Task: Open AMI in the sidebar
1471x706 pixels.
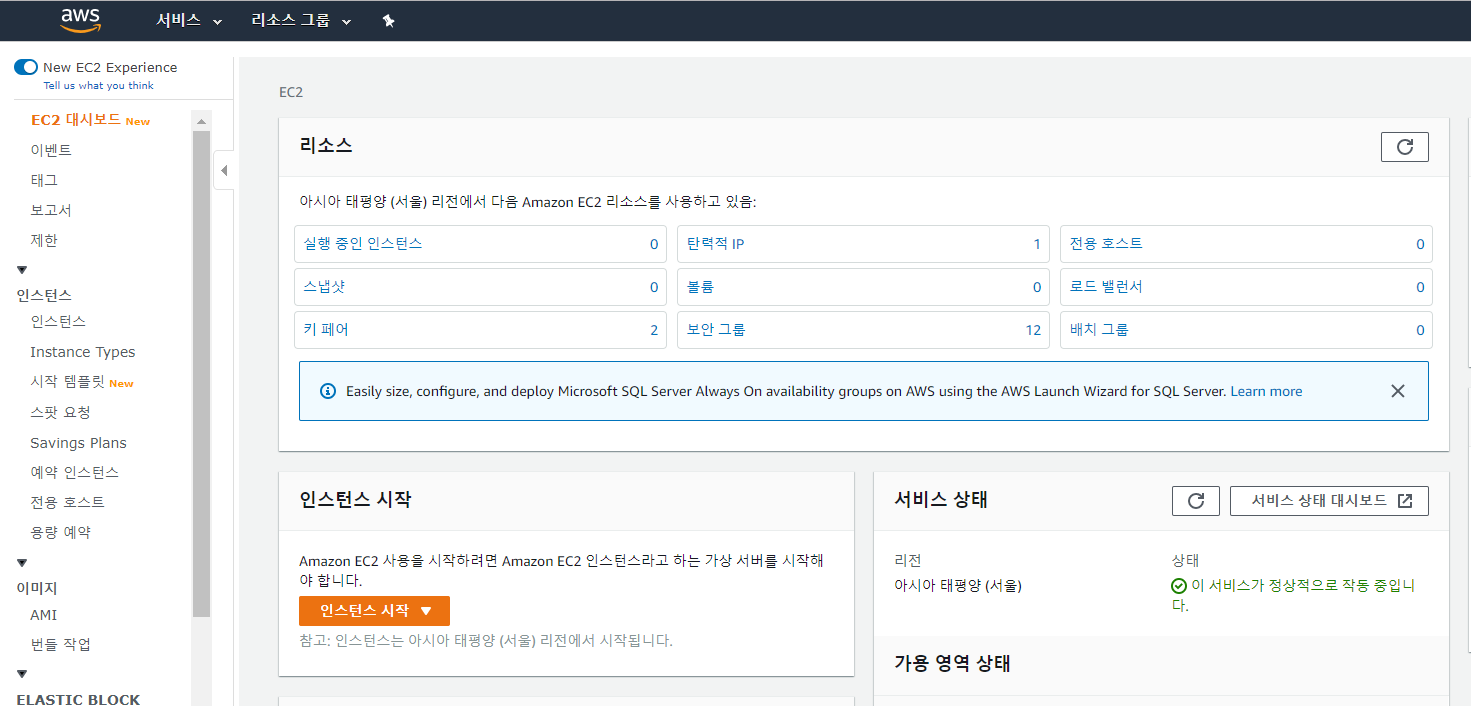Action: pos(43,615)
